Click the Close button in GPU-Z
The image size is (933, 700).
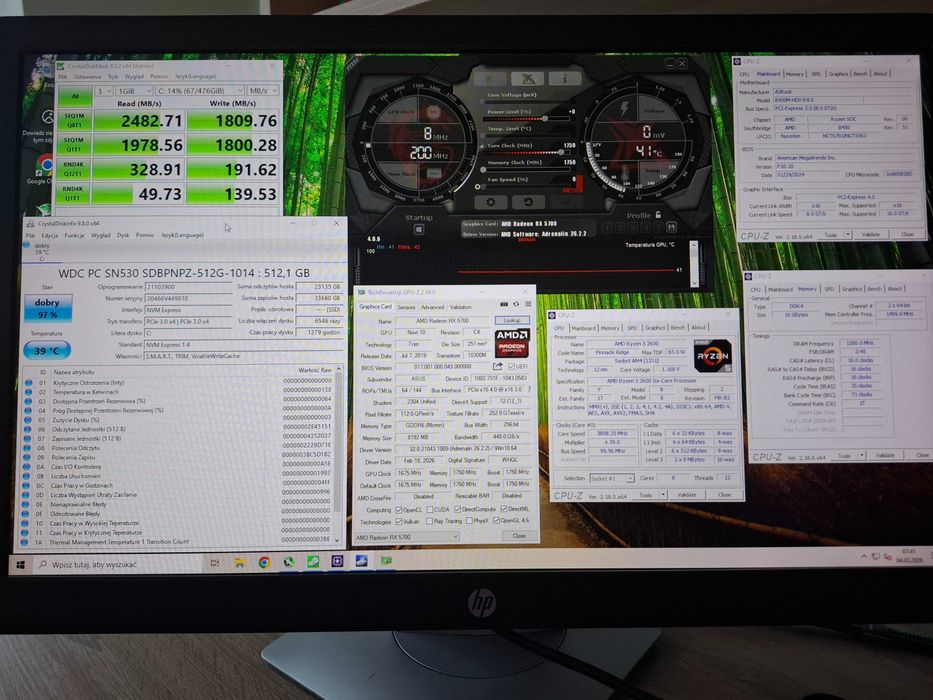[519, 536]
